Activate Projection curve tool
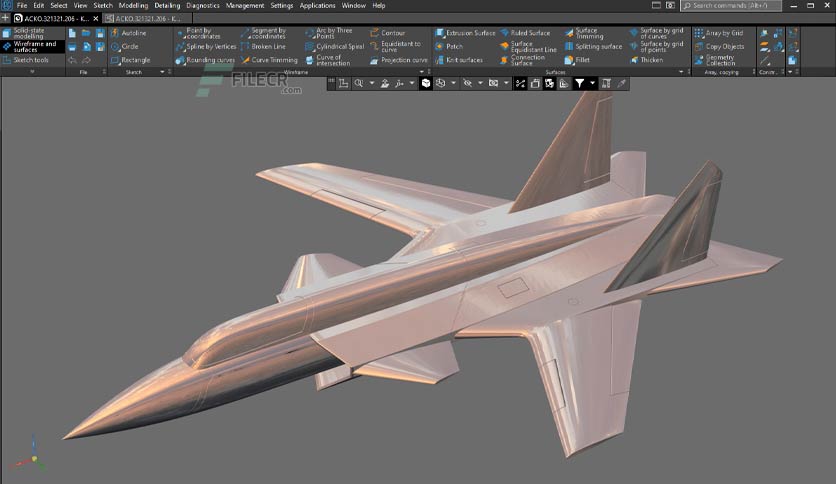836x484 pixels. pos(399,60)
